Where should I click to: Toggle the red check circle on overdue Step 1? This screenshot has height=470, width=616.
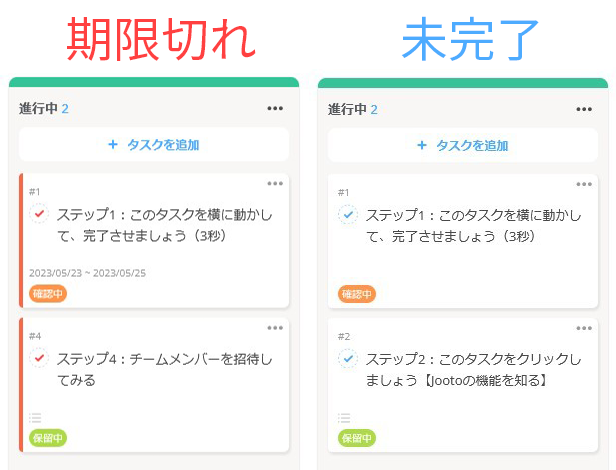(39, 214)
